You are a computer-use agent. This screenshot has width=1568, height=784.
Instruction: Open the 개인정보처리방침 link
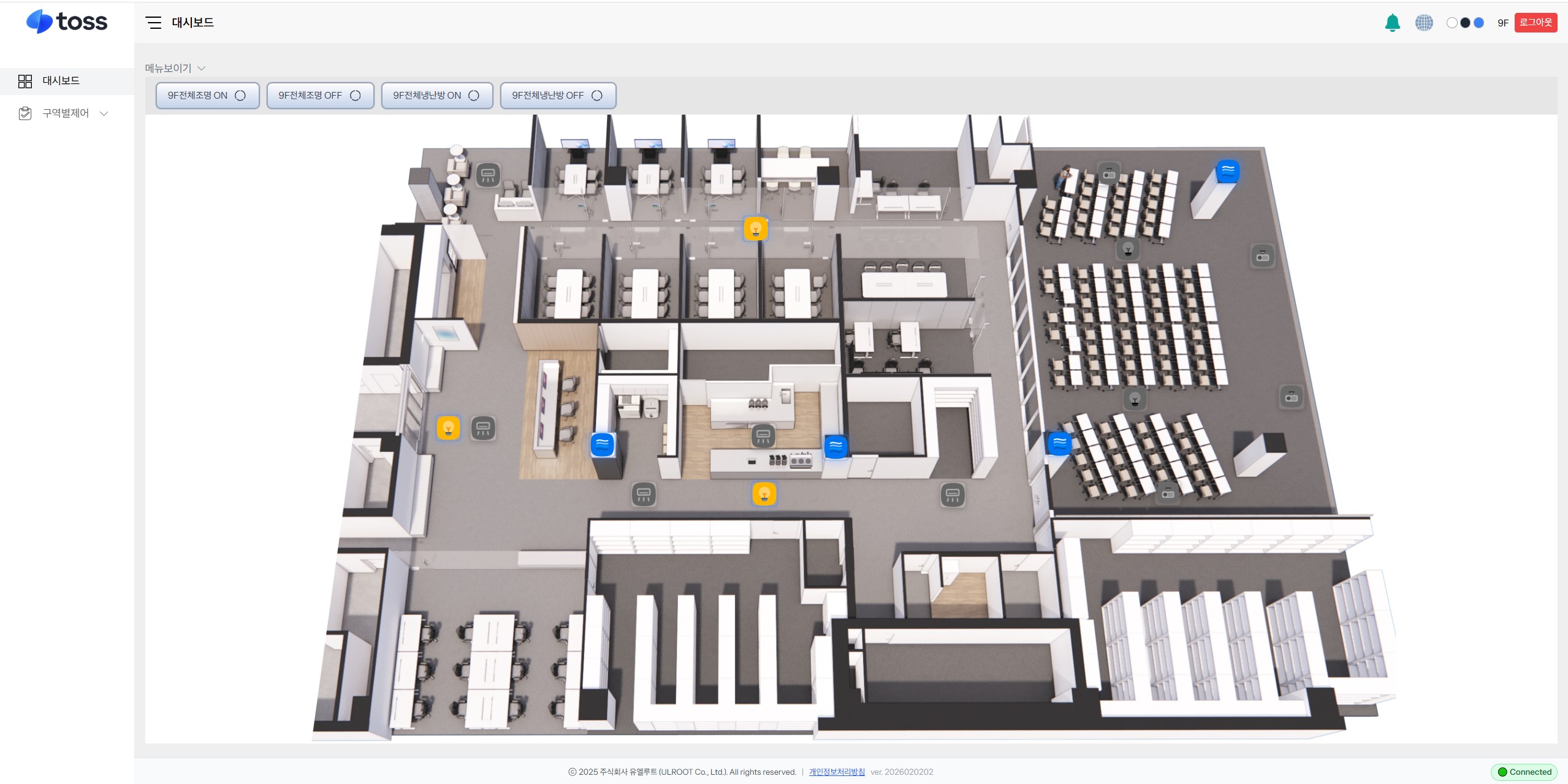[837, 772]
